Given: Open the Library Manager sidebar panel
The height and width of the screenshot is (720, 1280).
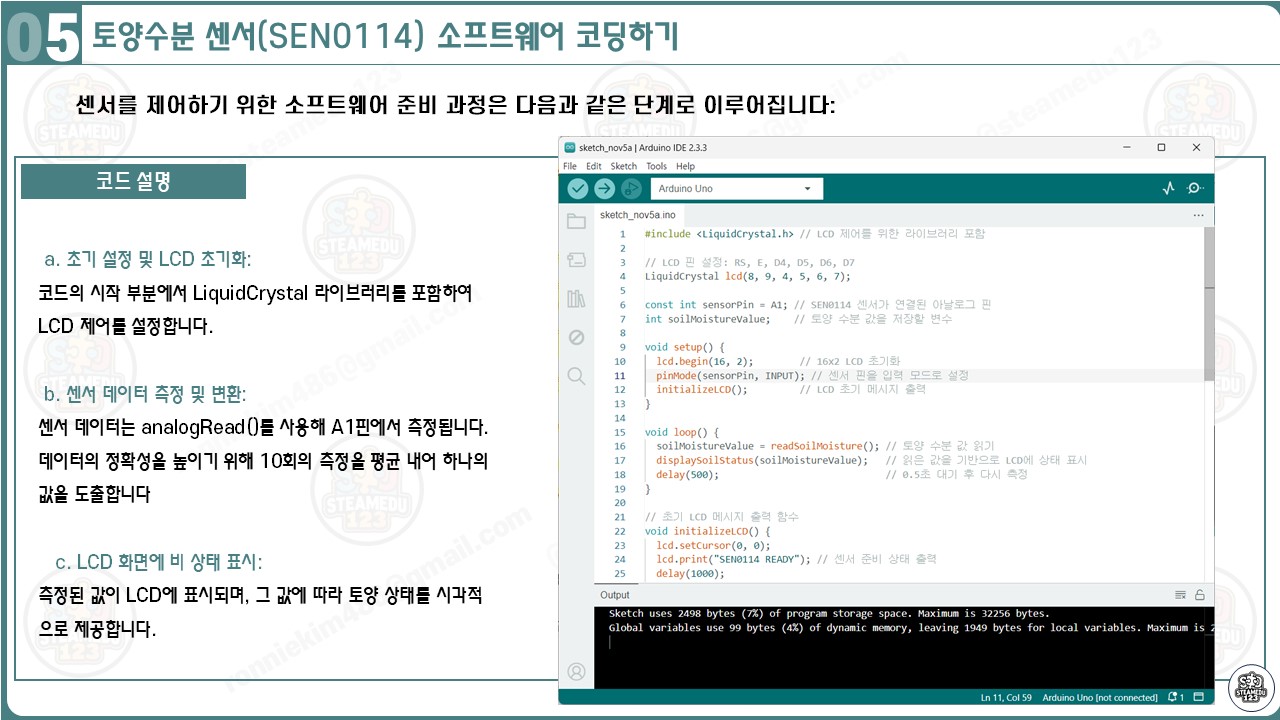Looking at the screenshot, I should 576,298.
